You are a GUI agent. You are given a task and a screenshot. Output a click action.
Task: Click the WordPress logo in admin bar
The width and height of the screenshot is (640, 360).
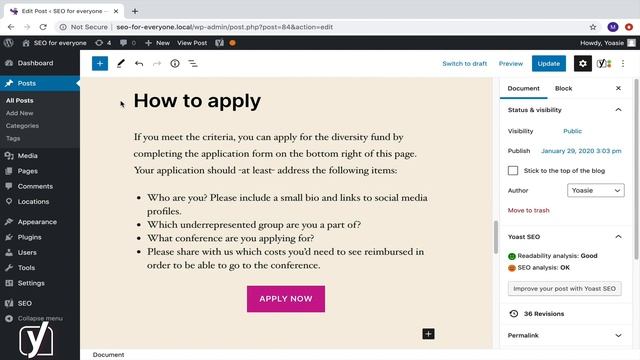tap(8, 43)
